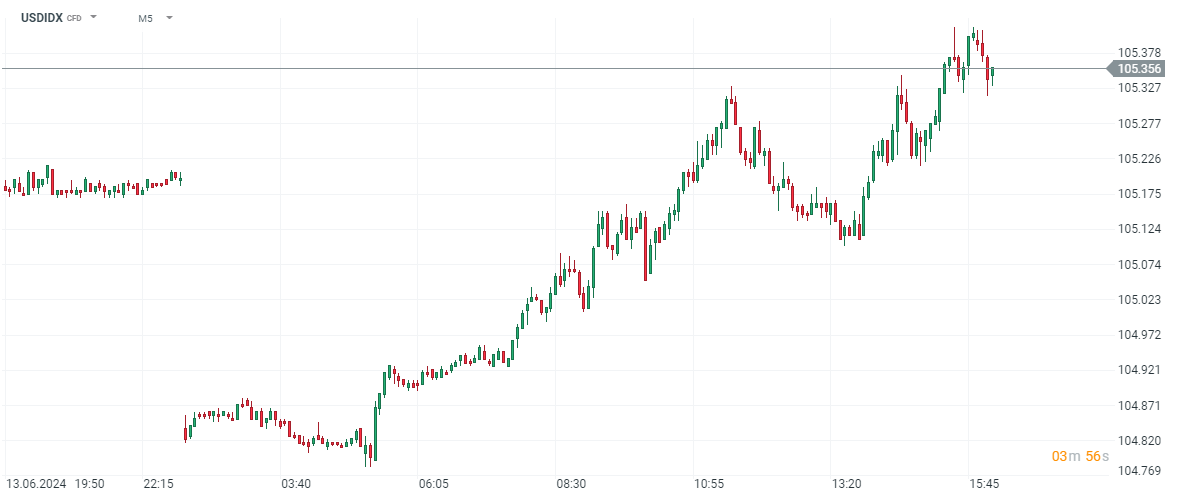
Task: Click the USDIDX symbol name
Action: click(42, 18)
